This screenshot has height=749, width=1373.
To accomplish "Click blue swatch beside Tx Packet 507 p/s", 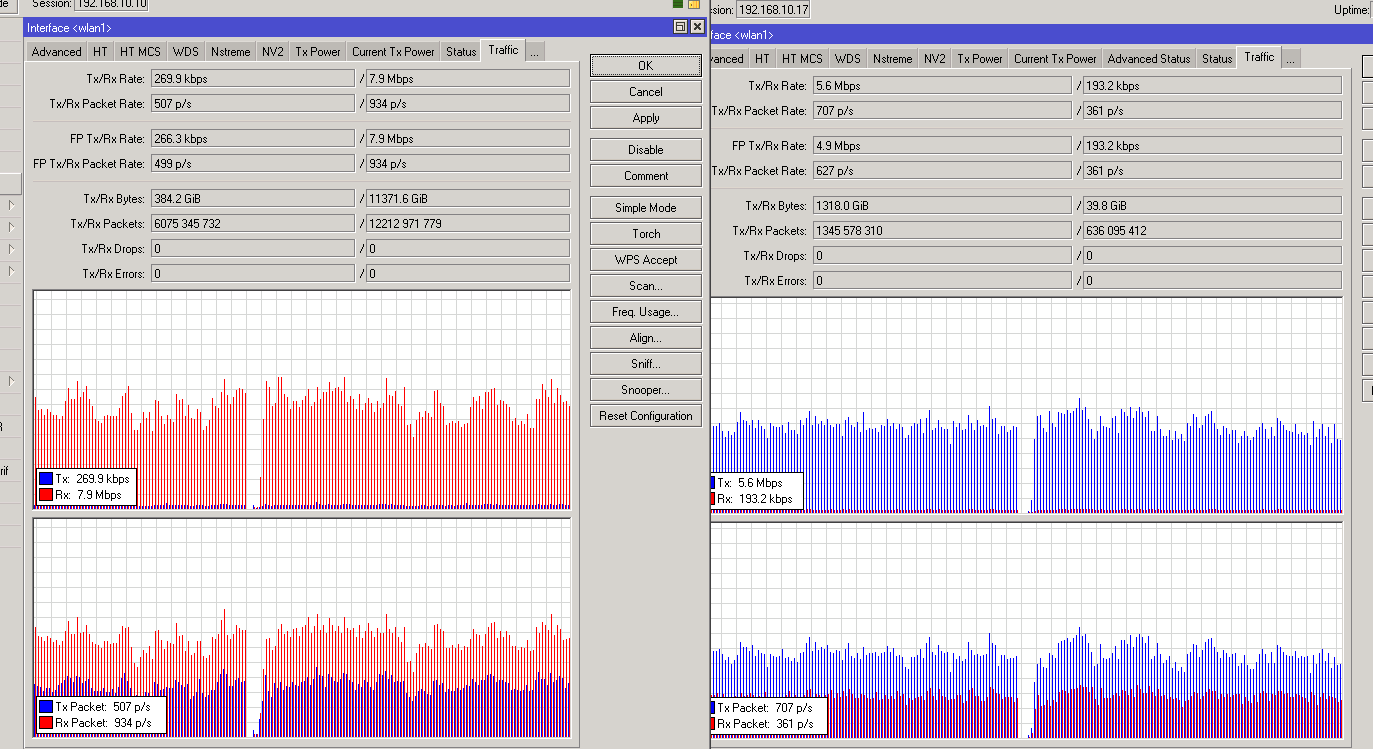I will 46,707.
